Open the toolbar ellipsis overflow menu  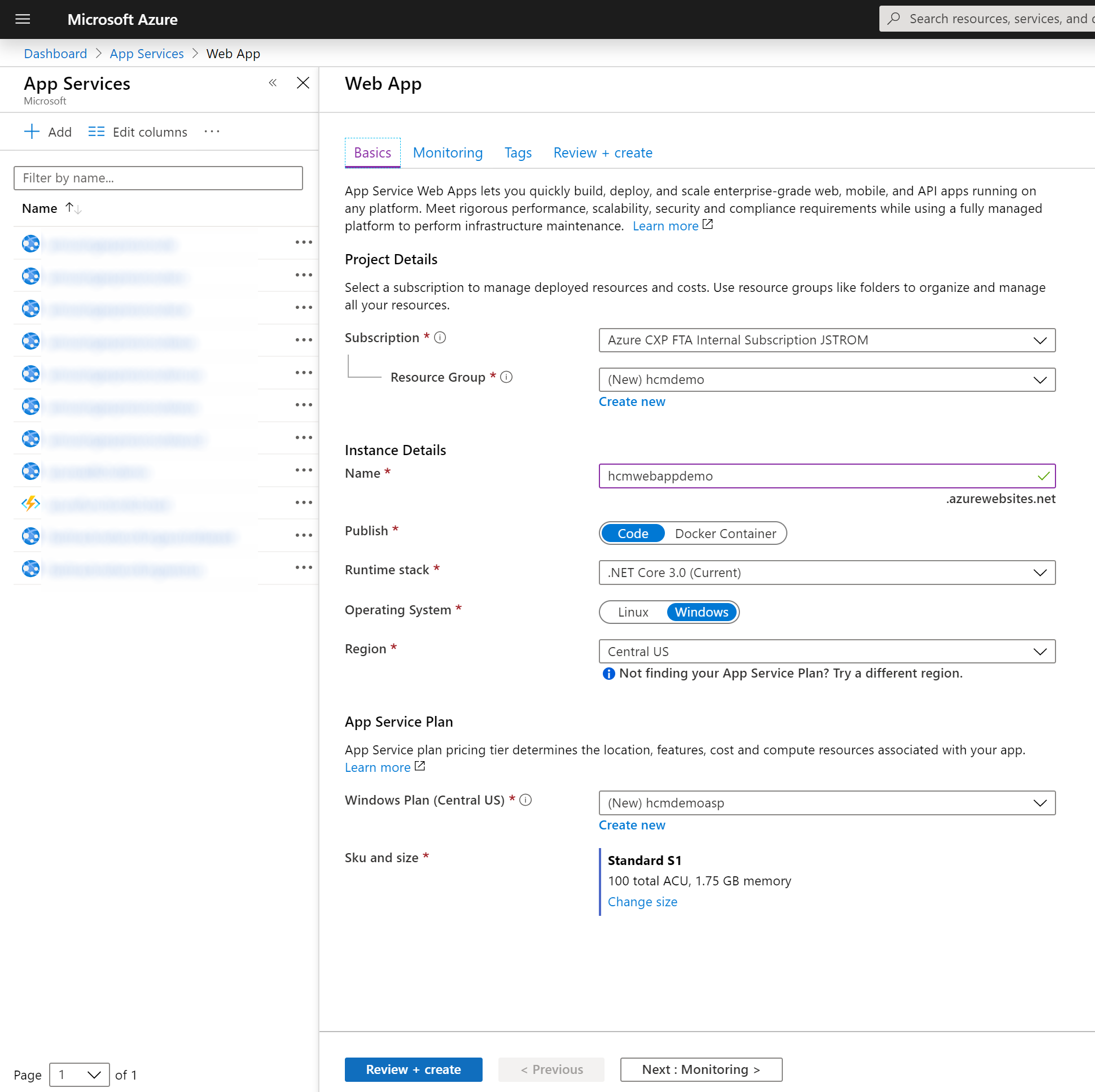coord(211,131)
